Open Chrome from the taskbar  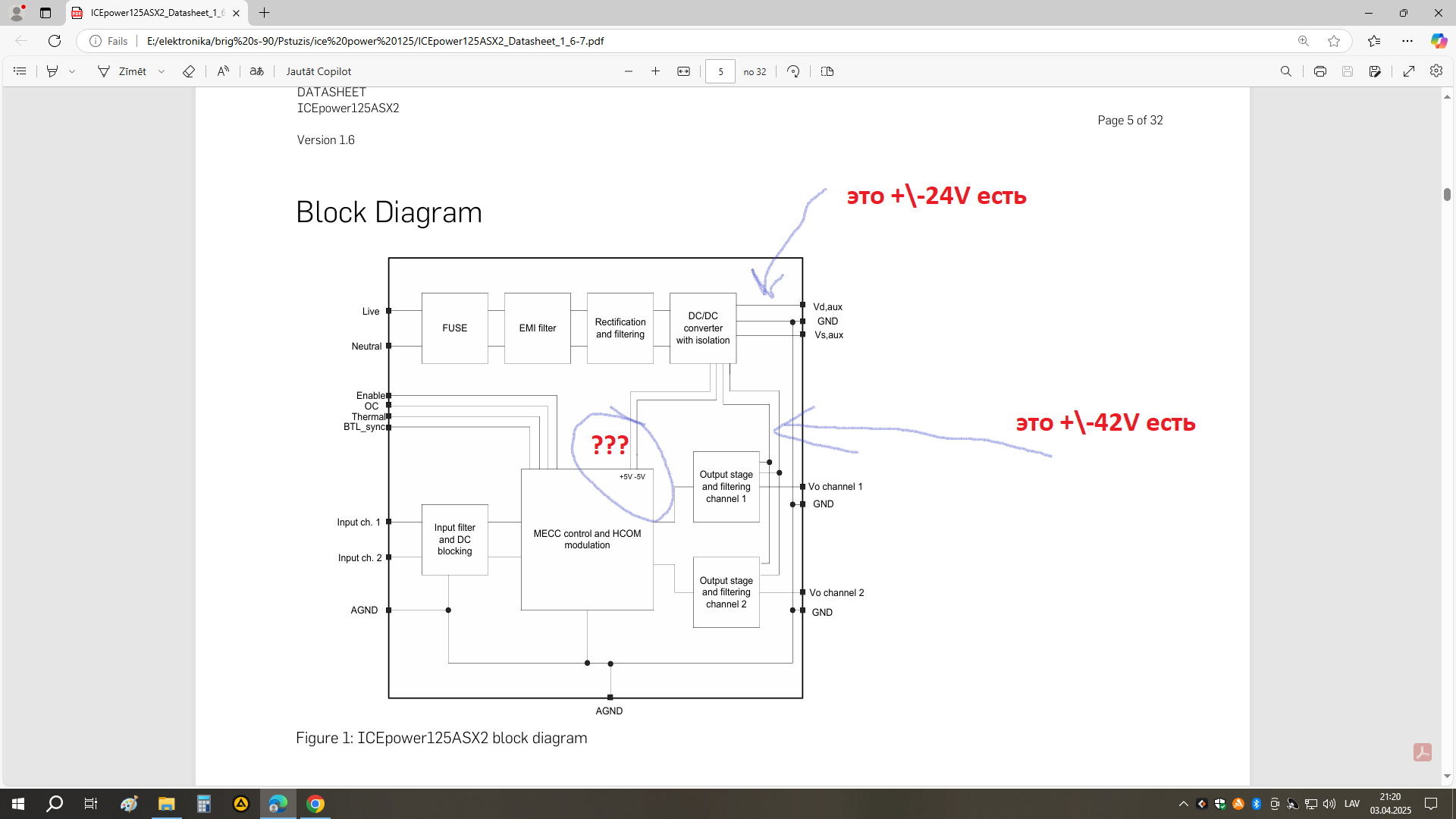point(315,804)
